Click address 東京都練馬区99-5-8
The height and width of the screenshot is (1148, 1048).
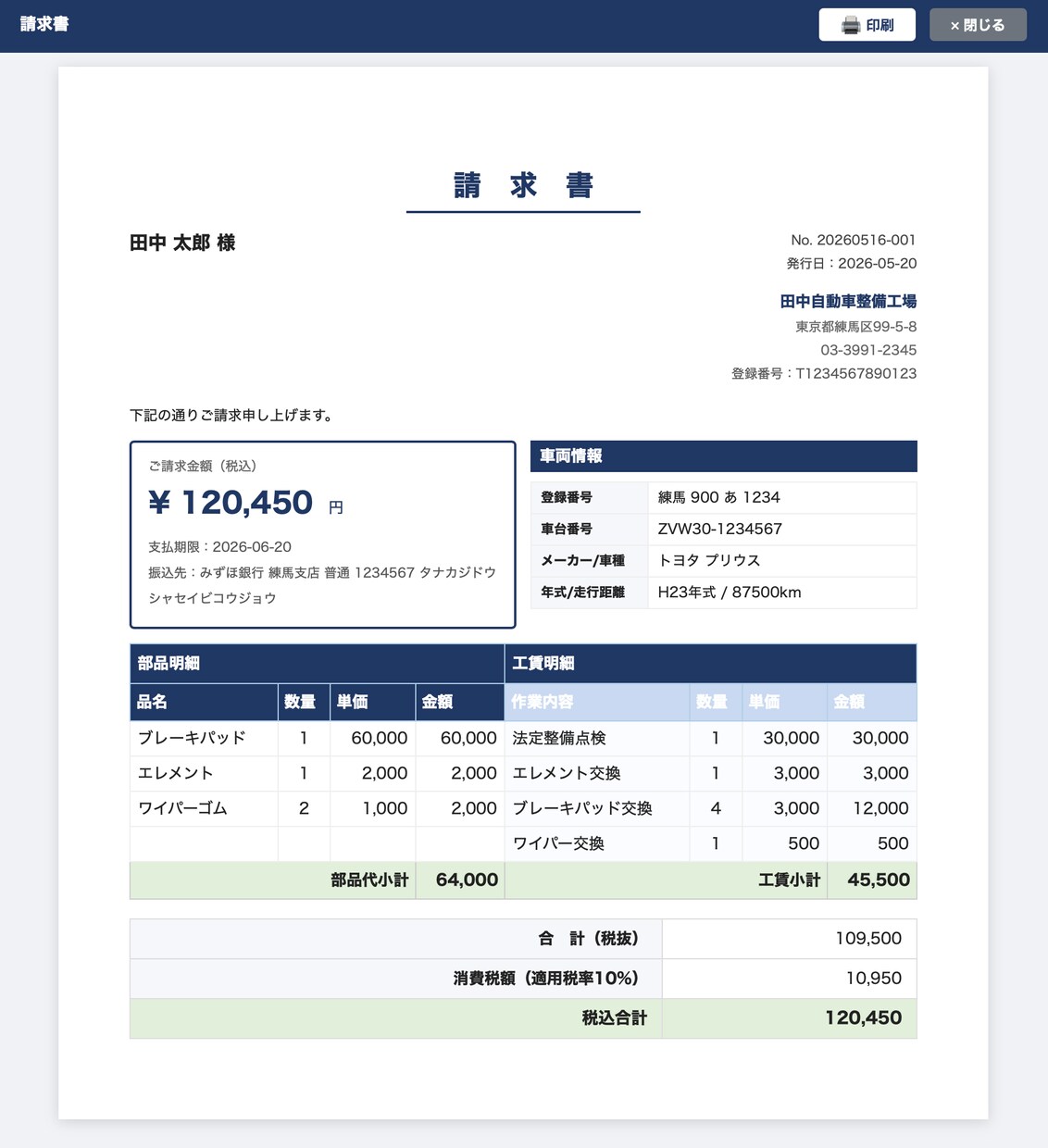[856, 327]
